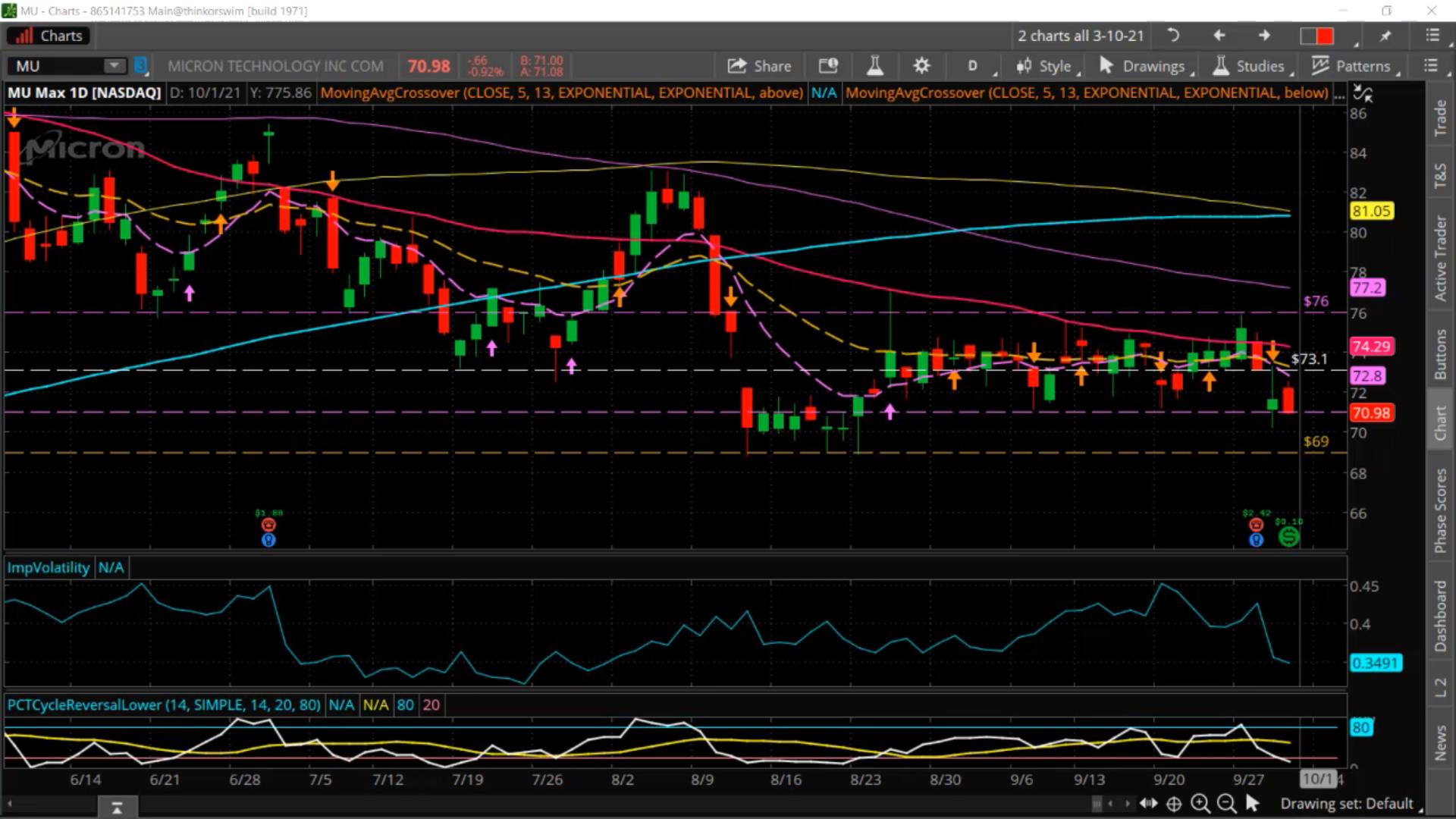The image size is (1456, 819).
Task: Open chart toolbar list menu icon
Action: 1430,66
